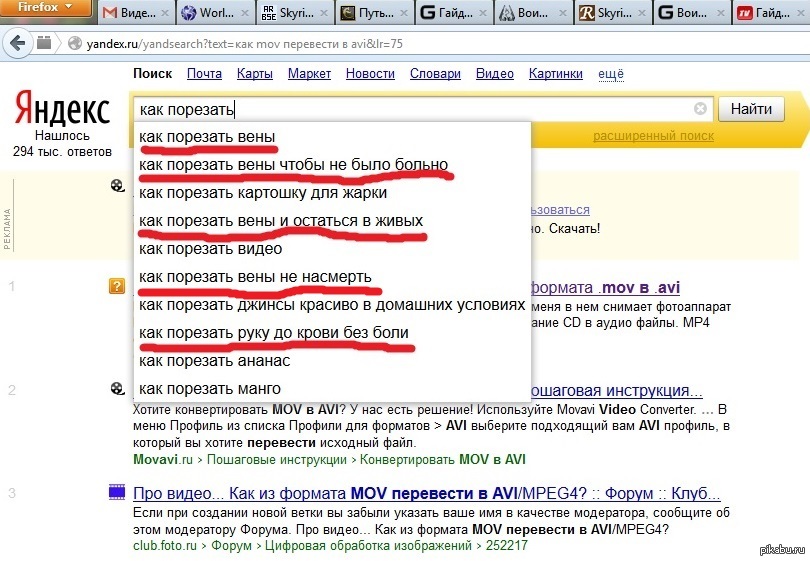Click the Gmail favicon on first tab
The image size is (810, 561).
tap(110, 13)
